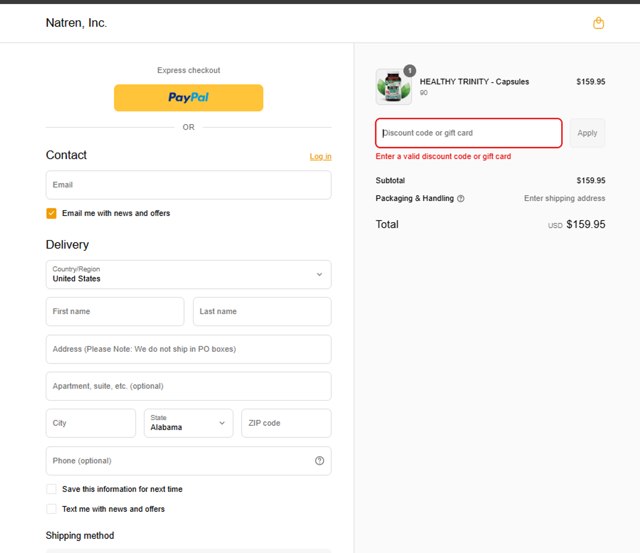Screen dimensions: 640x553
Task: Click the First name field
Action: [115, 311]
